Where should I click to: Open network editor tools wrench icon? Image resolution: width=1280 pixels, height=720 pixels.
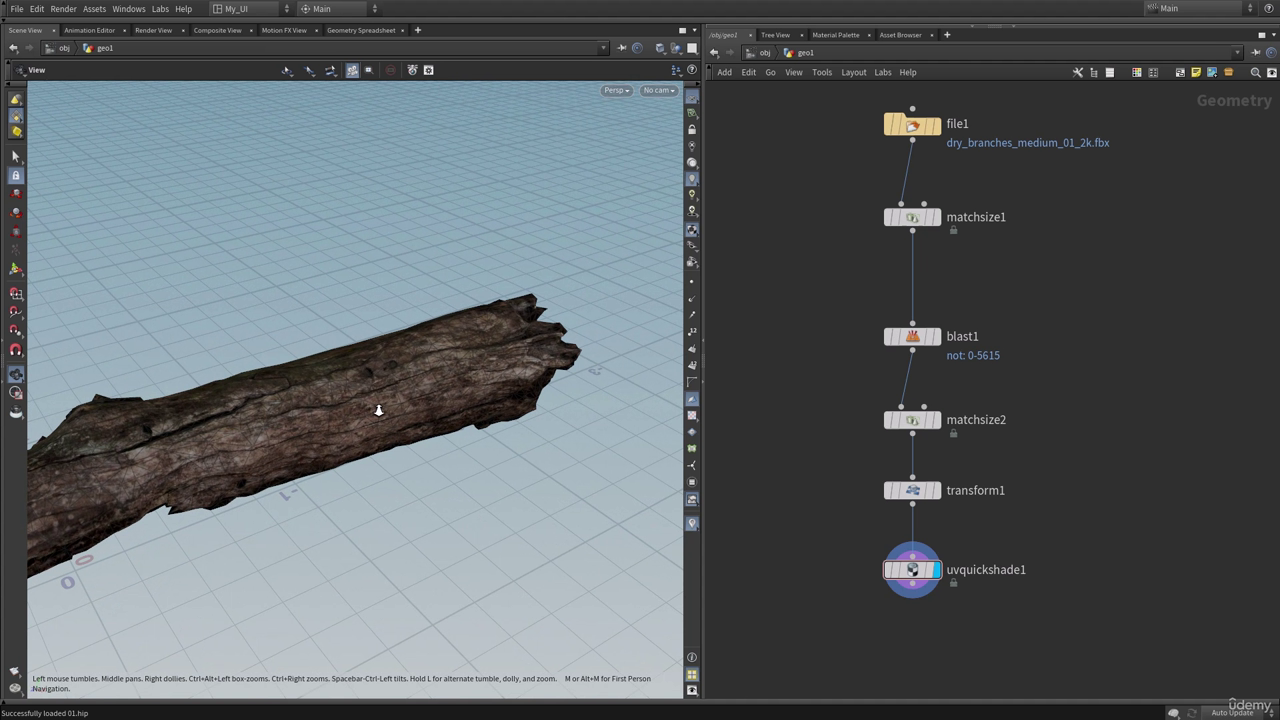[x=1077, y=73]
